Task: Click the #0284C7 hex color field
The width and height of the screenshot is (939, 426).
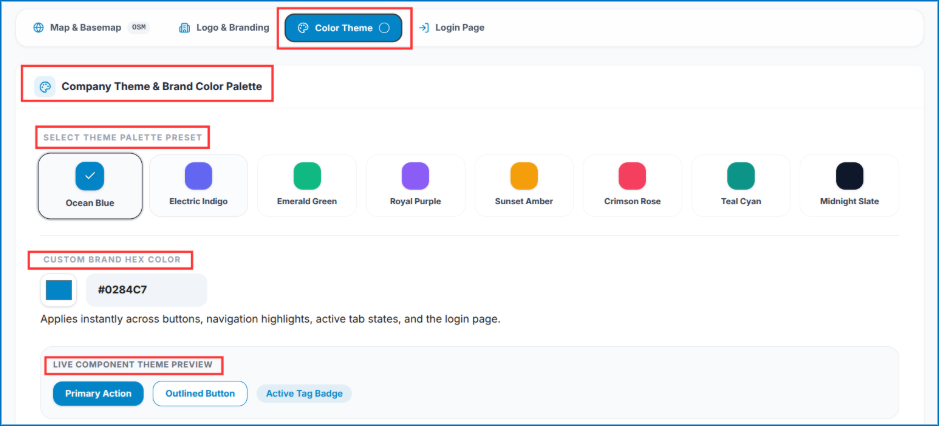Action: (147, 290)
